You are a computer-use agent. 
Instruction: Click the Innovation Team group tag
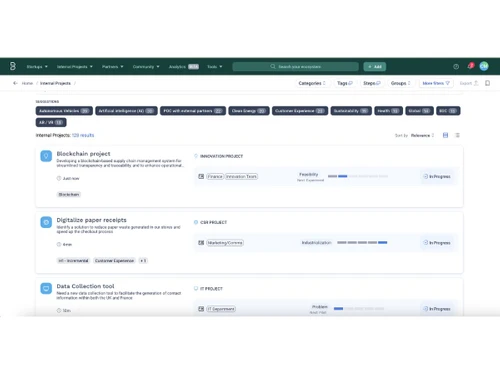241,176
